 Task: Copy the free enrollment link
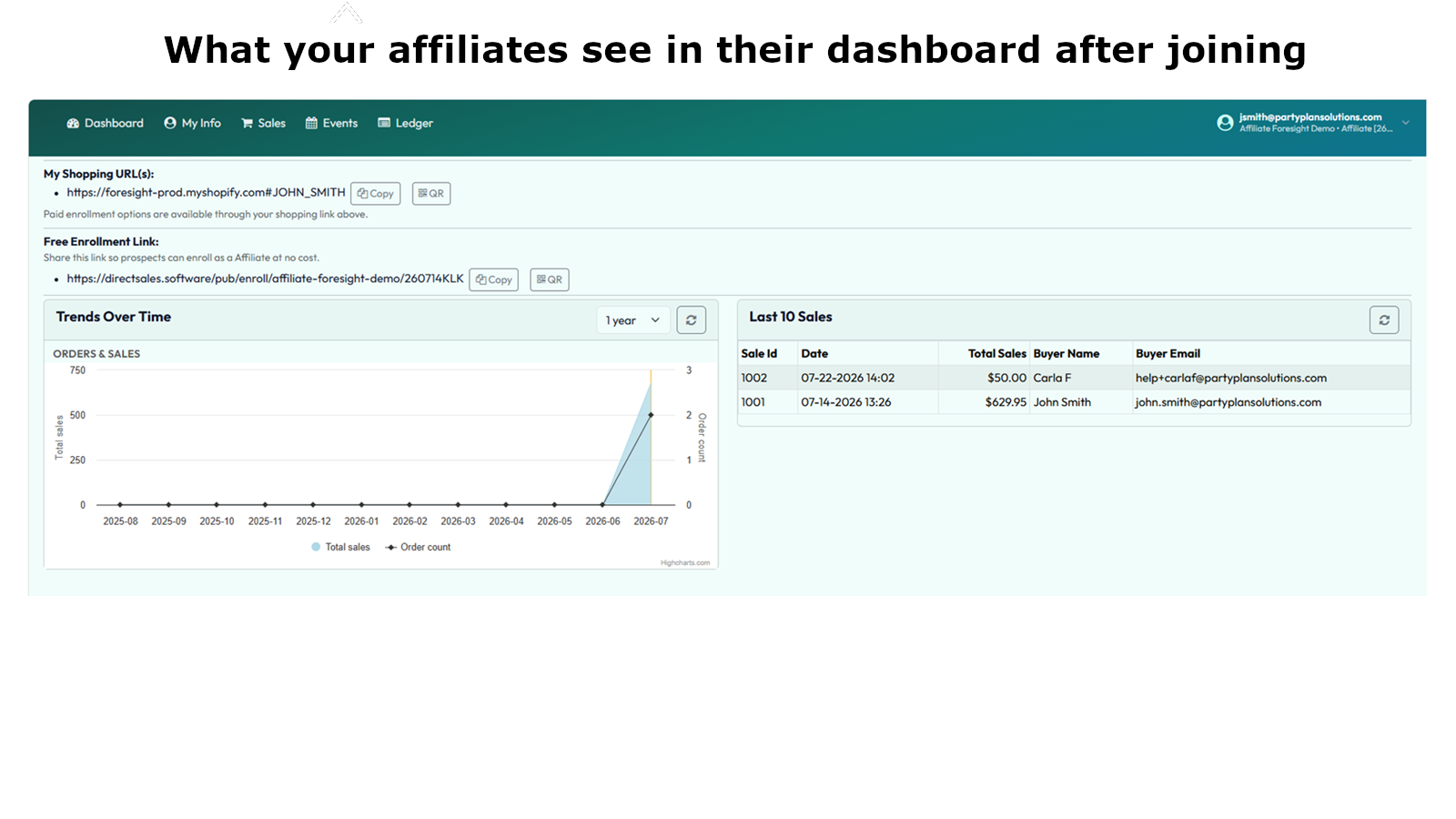[493, 279]
